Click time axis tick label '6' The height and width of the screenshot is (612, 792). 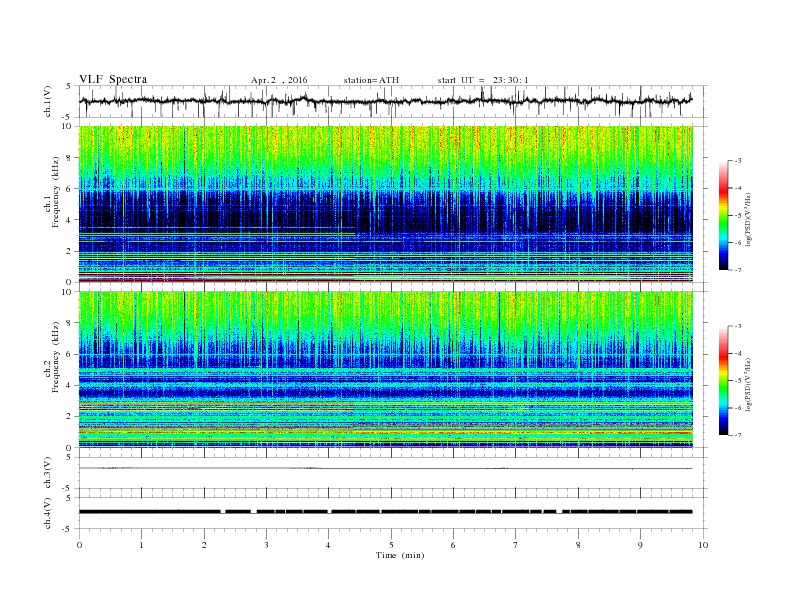[454, 545]
